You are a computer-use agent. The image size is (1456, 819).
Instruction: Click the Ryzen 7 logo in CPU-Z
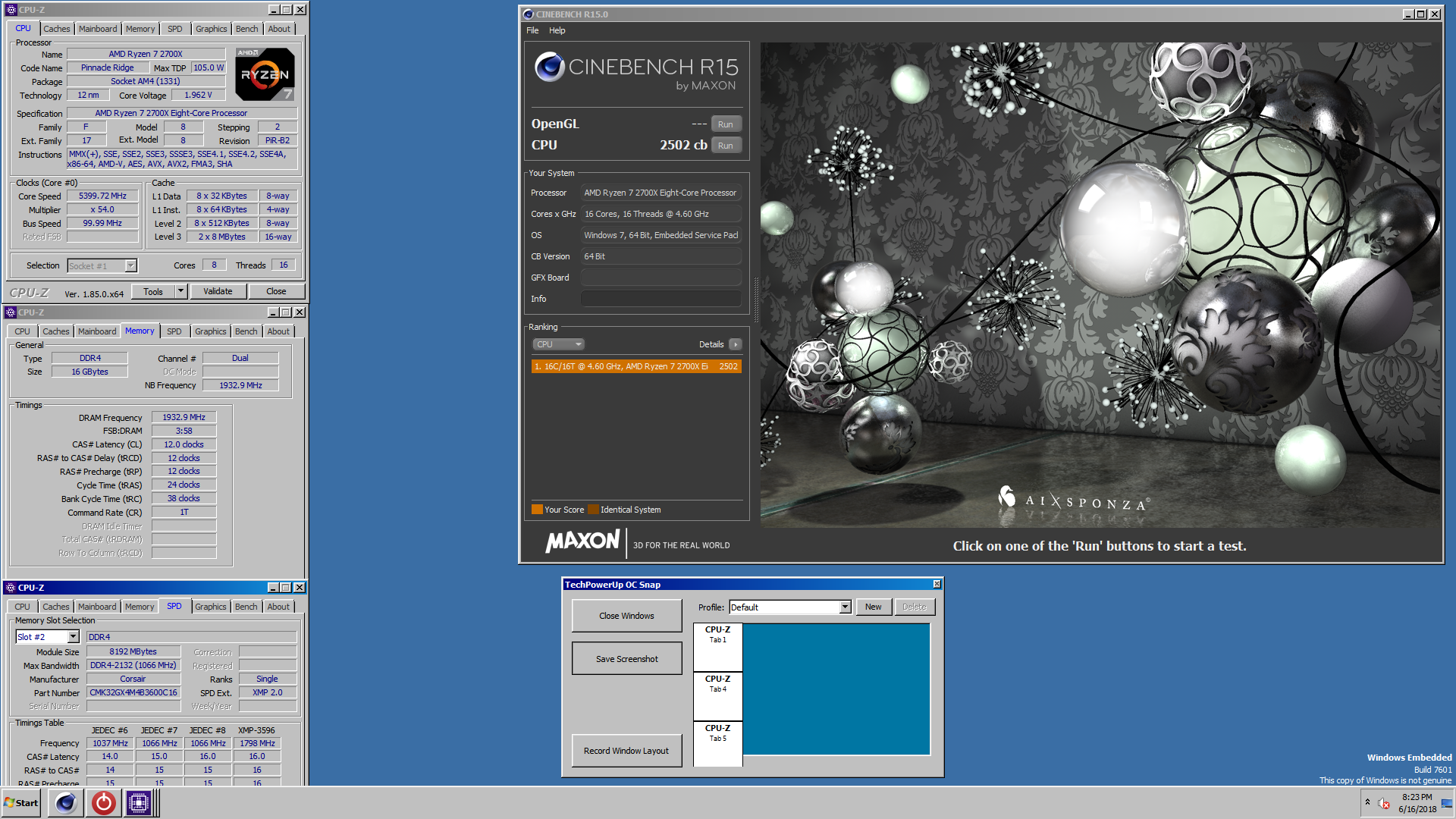(x=265, y=74)
